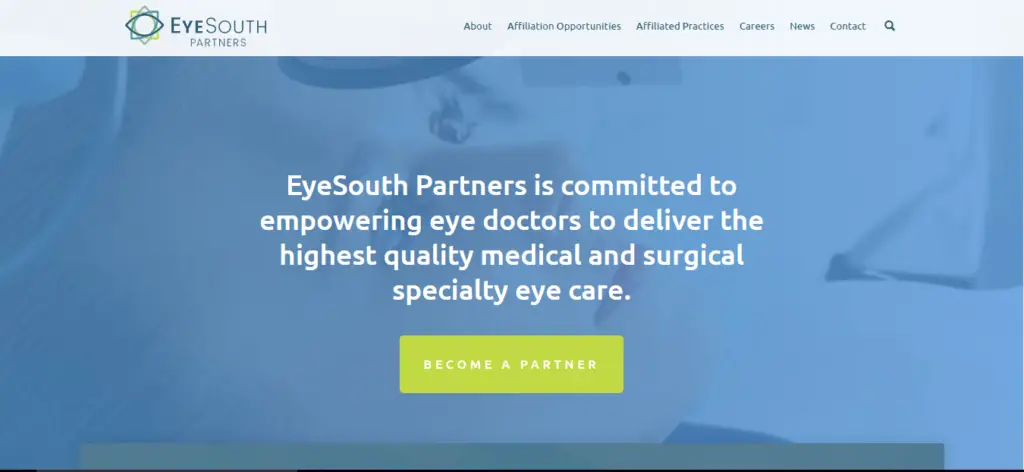Click the headline line 'specialty eye care.'

pyautogui.click(x=511, y=291)
